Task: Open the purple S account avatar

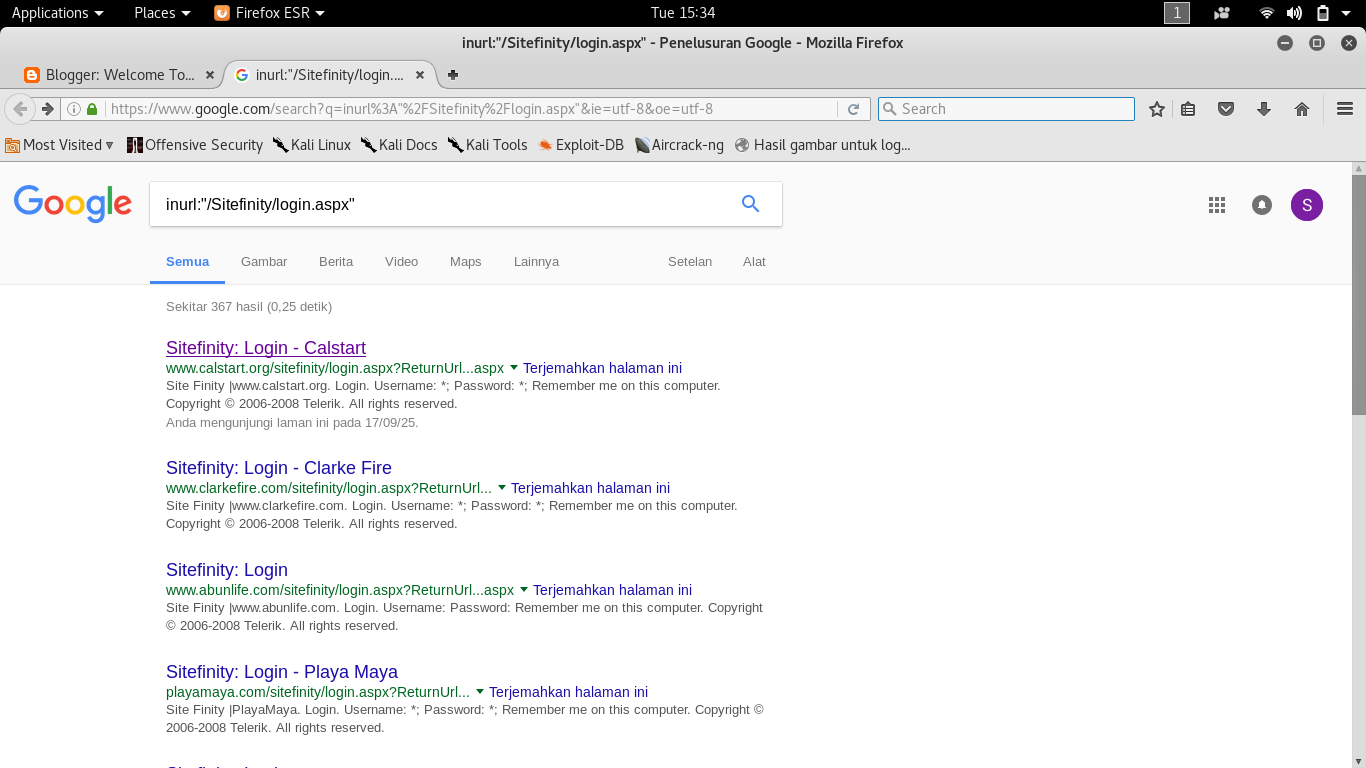Action: [1307, 205]
